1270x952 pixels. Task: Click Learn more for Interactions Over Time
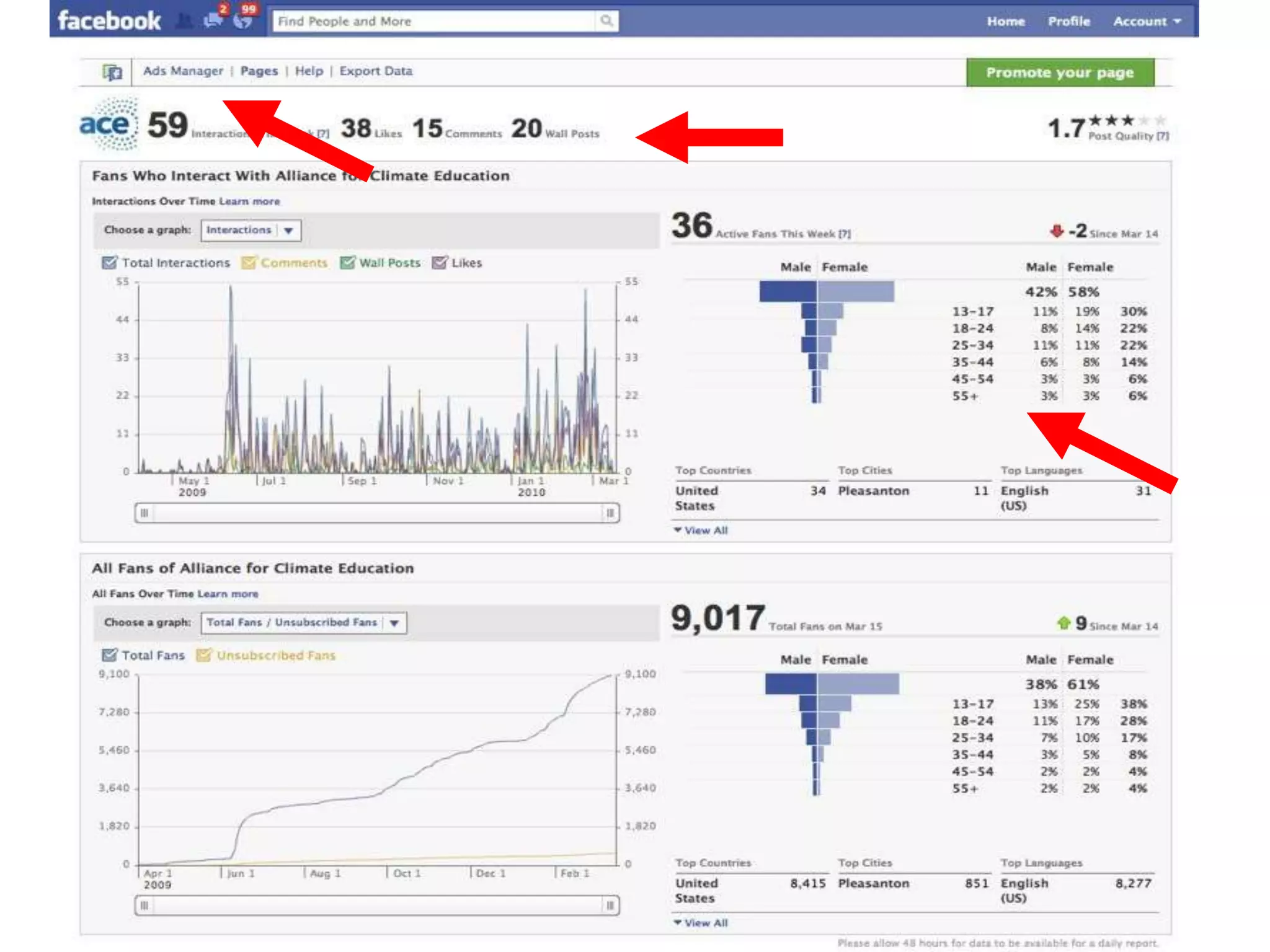[x=249, y=201]
